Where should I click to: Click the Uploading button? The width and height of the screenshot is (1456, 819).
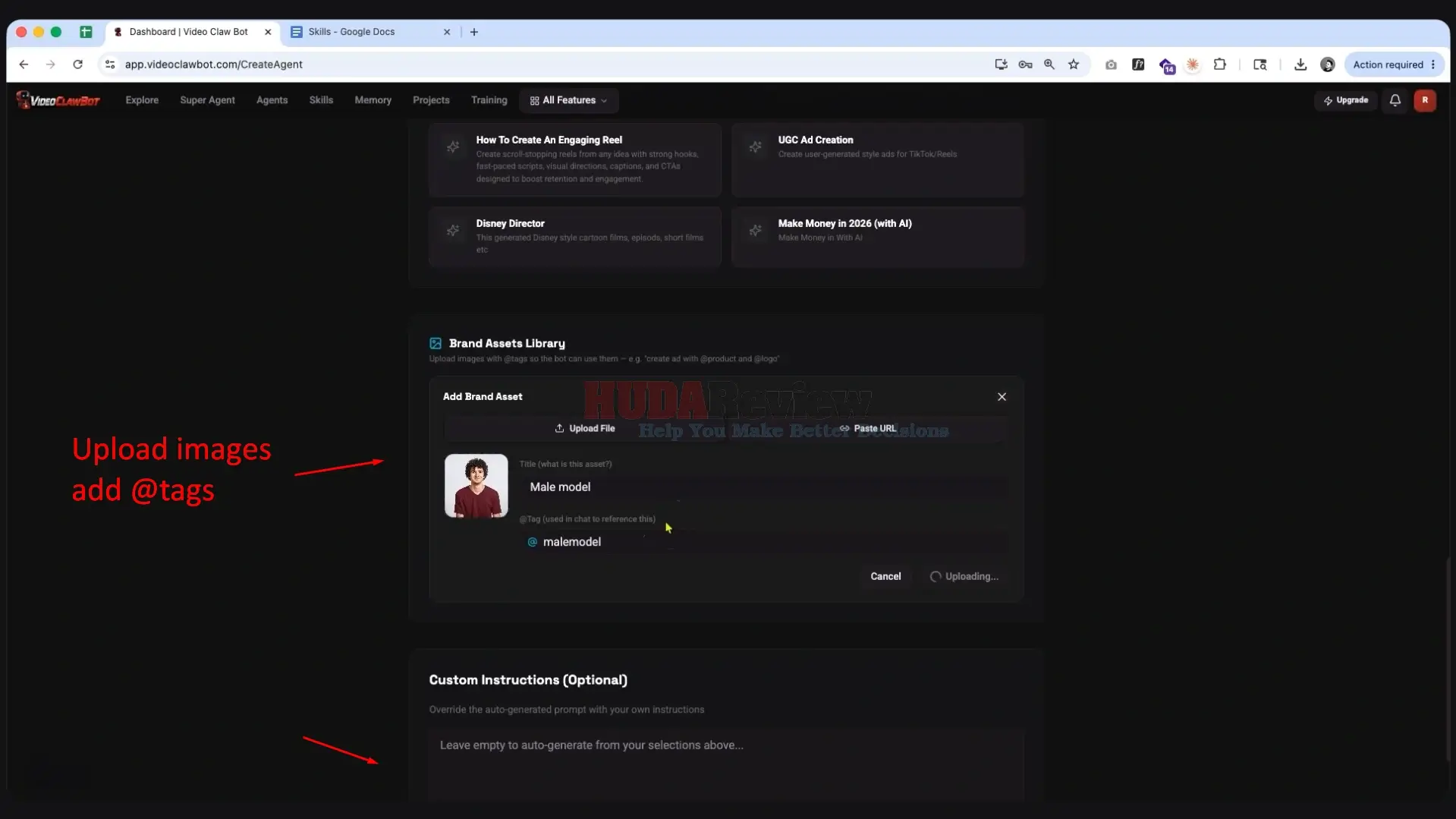tap(964, 576)
